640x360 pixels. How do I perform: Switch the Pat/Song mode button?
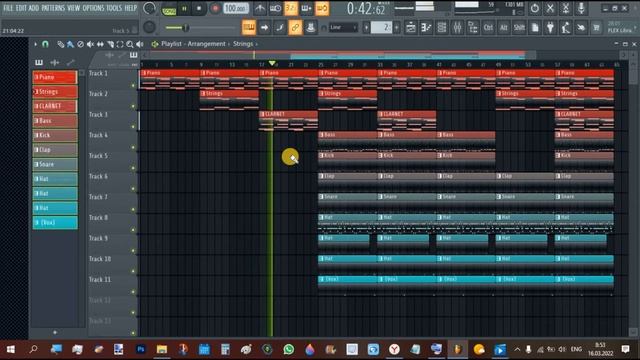(169, 9)
